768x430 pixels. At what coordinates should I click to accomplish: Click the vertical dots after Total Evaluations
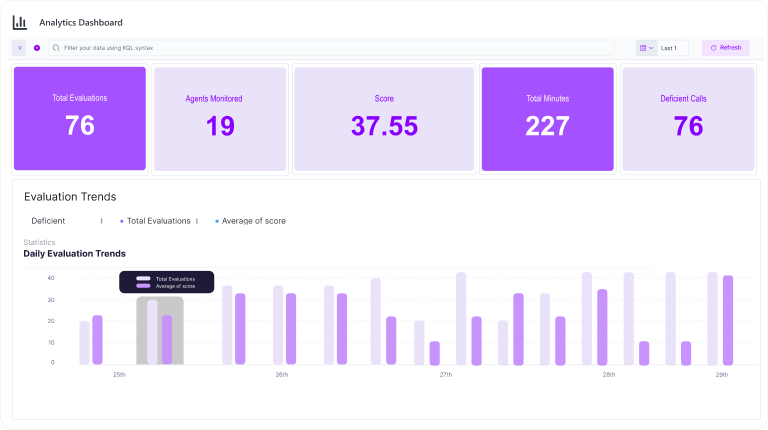pos(197,221)
